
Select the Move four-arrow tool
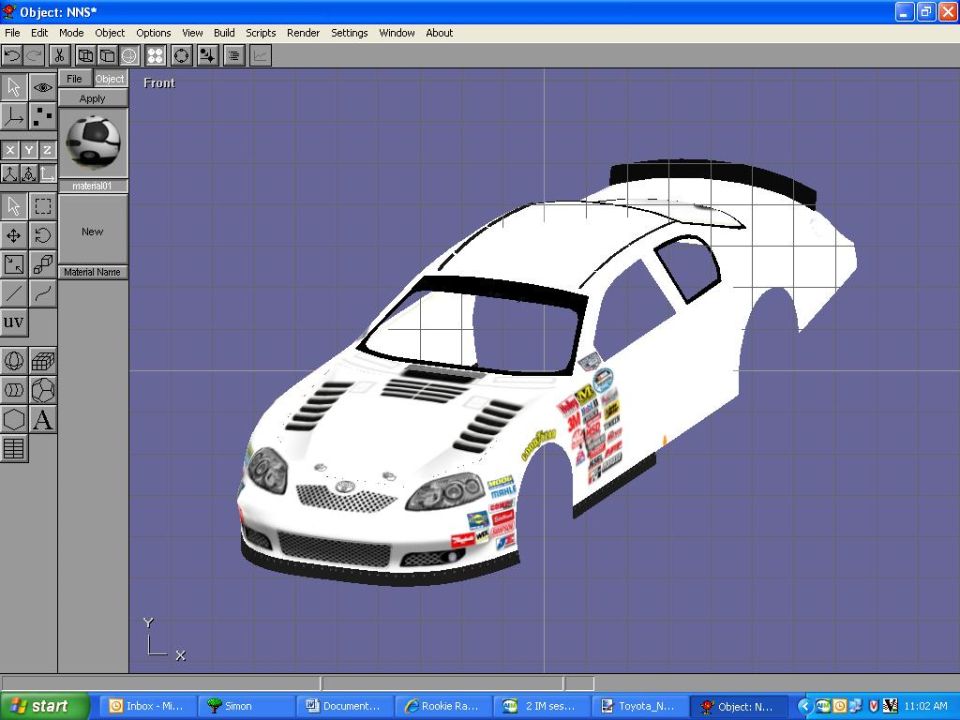point(13,235)
